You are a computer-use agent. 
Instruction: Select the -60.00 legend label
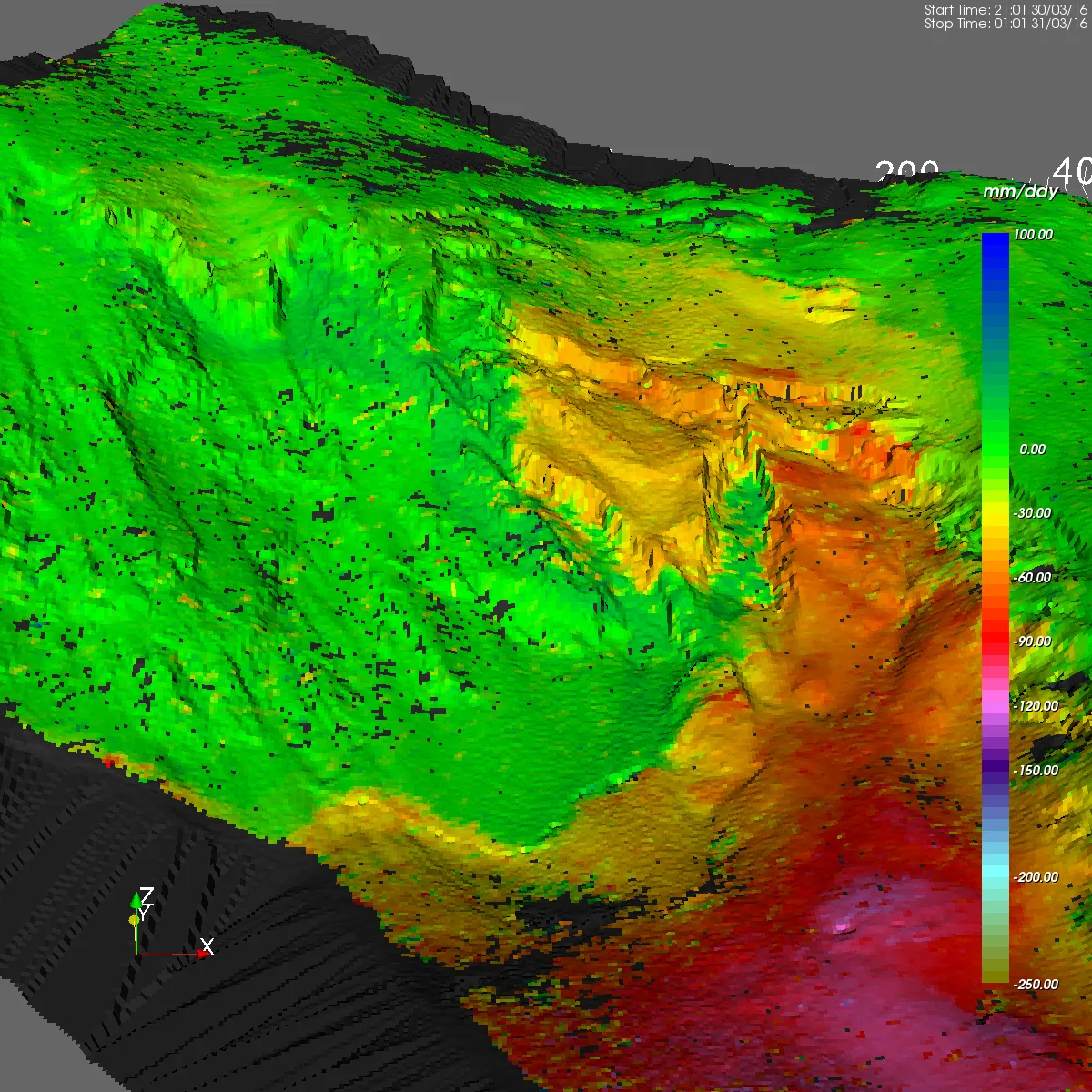[1032, 578]
